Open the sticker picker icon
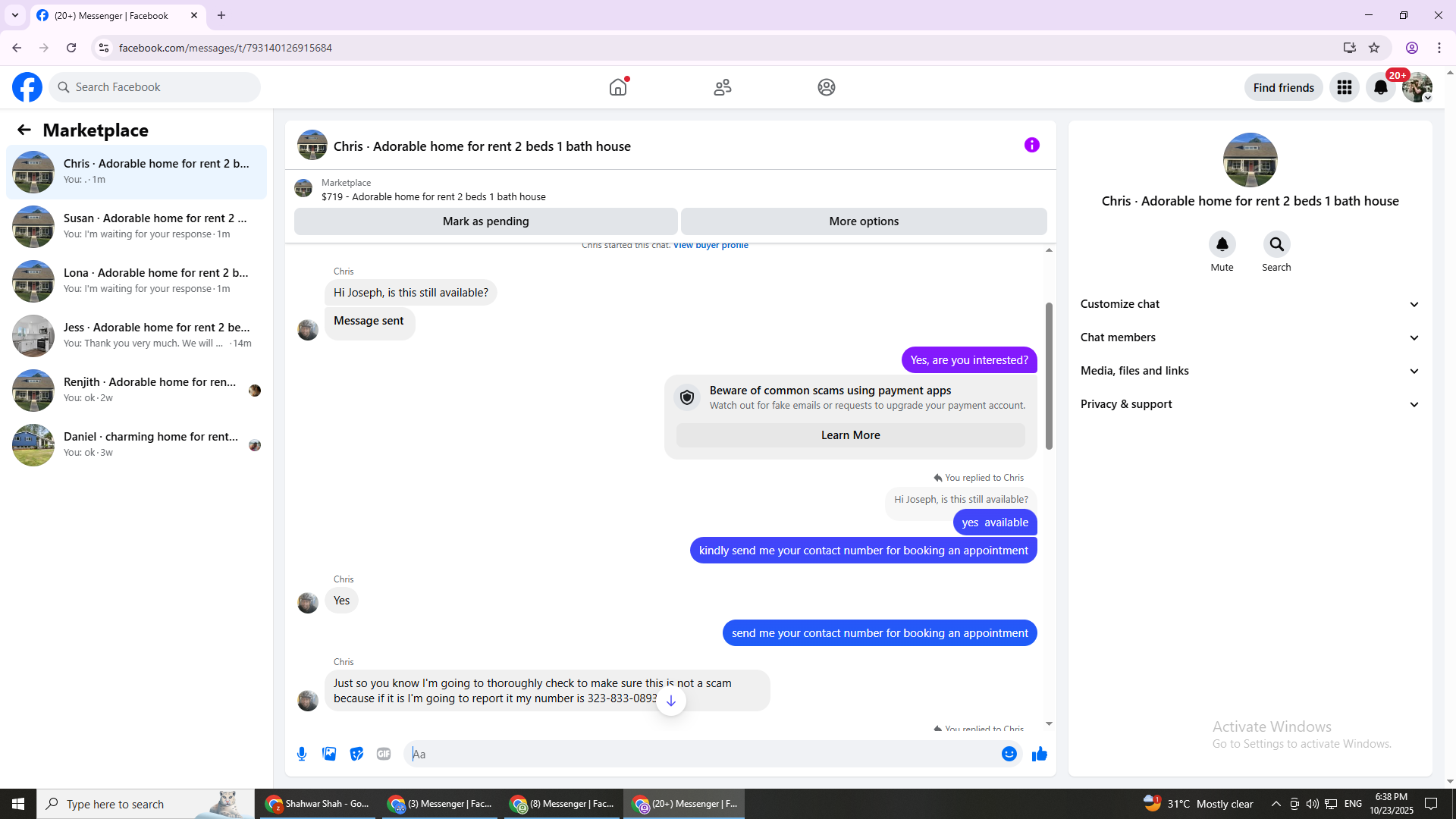 (356, 754)
